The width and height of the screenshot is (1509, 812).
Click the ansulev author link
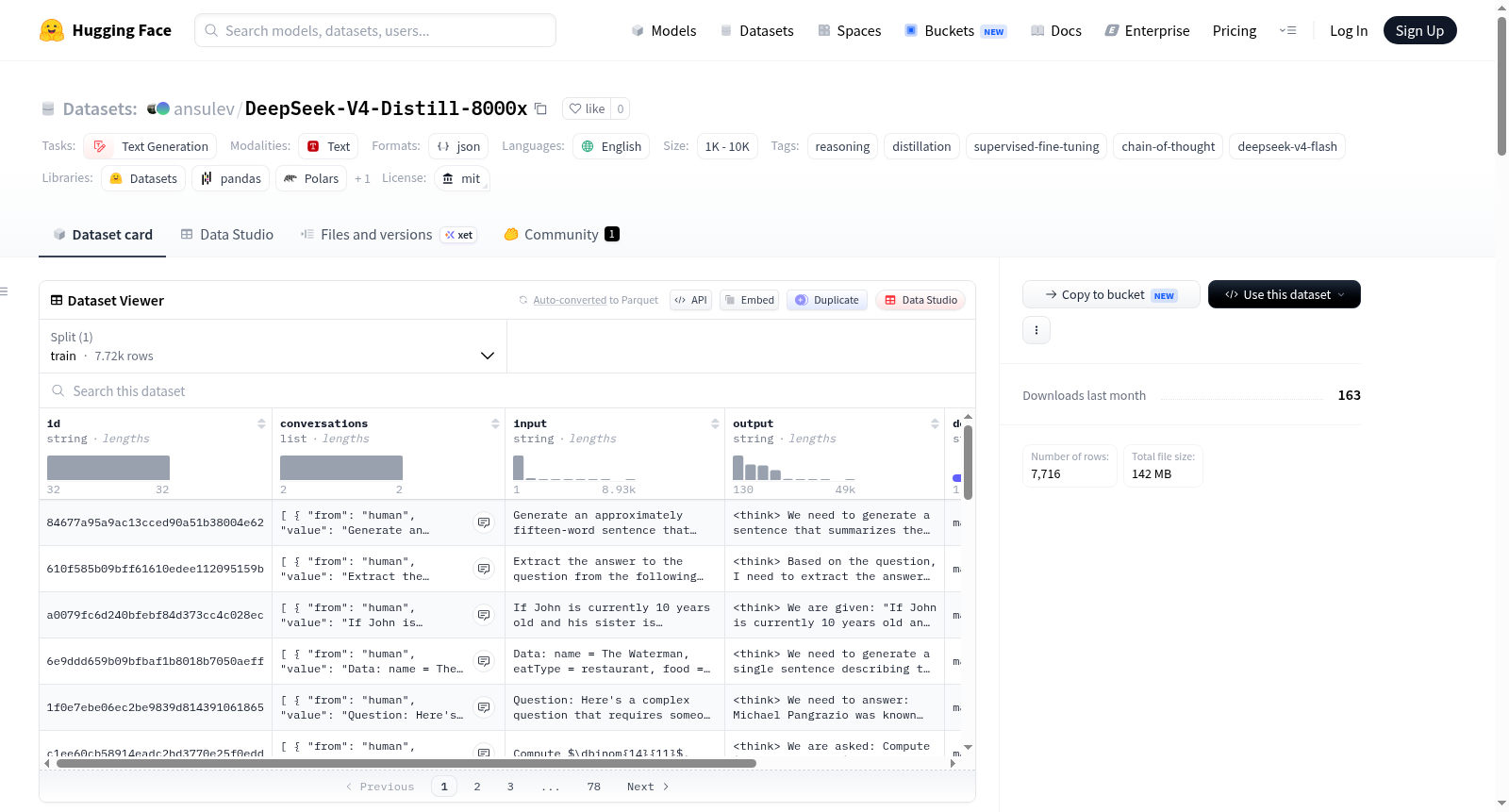coord(204,108)
